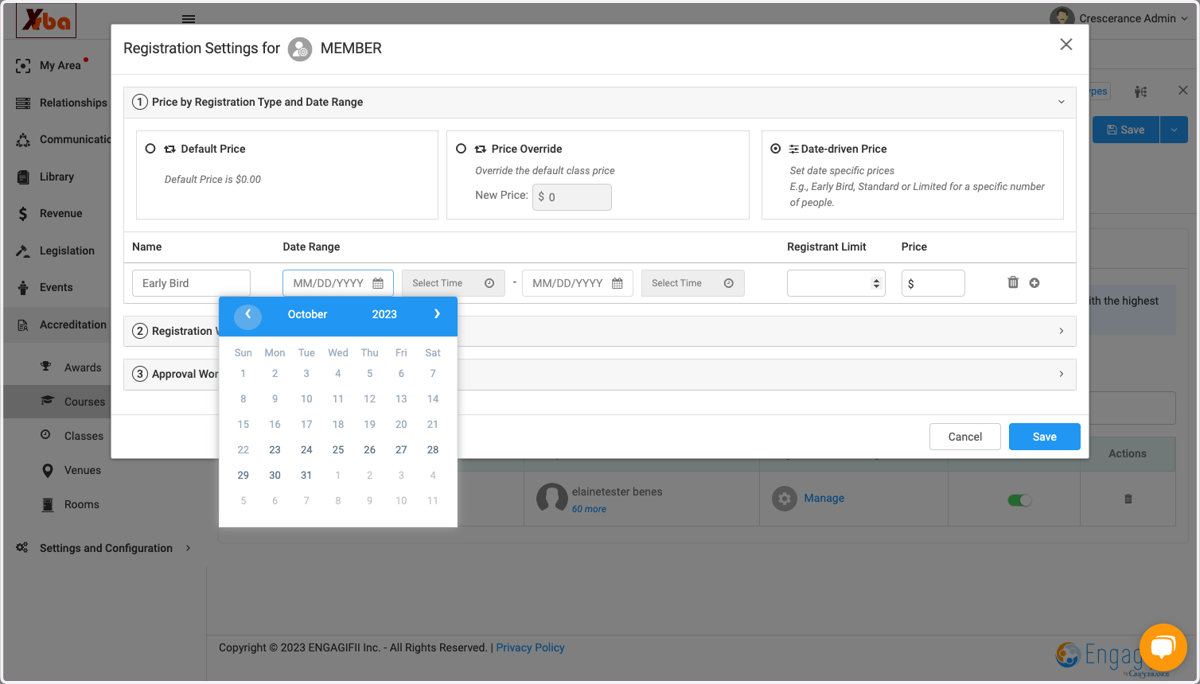Go to previous month in calendar
The width and height of the screenshot is (1200, 684).
coord(248,315)
